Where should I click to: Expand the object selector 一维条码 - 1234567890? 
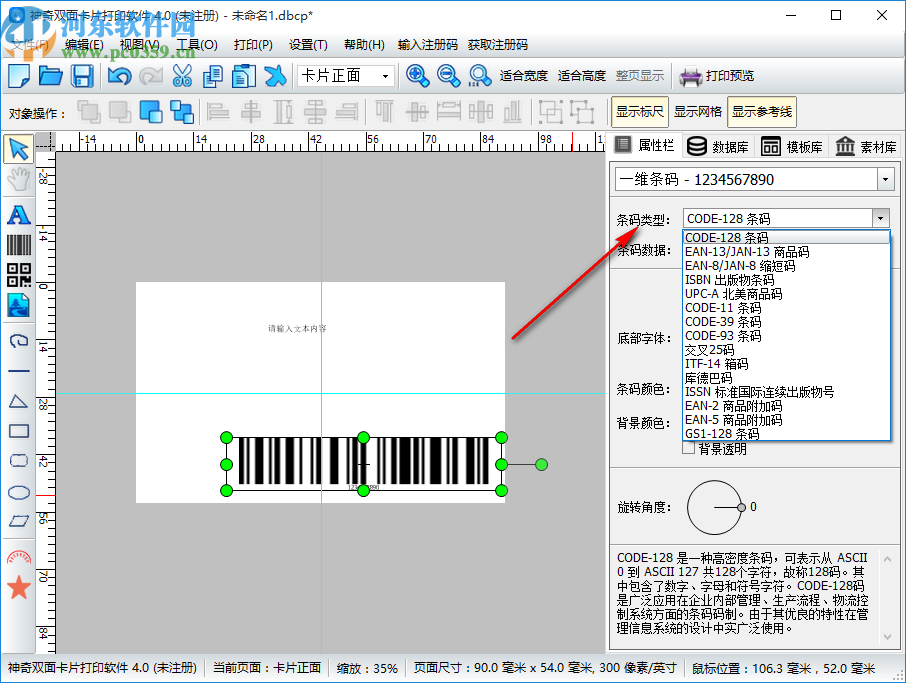[x=885, y=180]
